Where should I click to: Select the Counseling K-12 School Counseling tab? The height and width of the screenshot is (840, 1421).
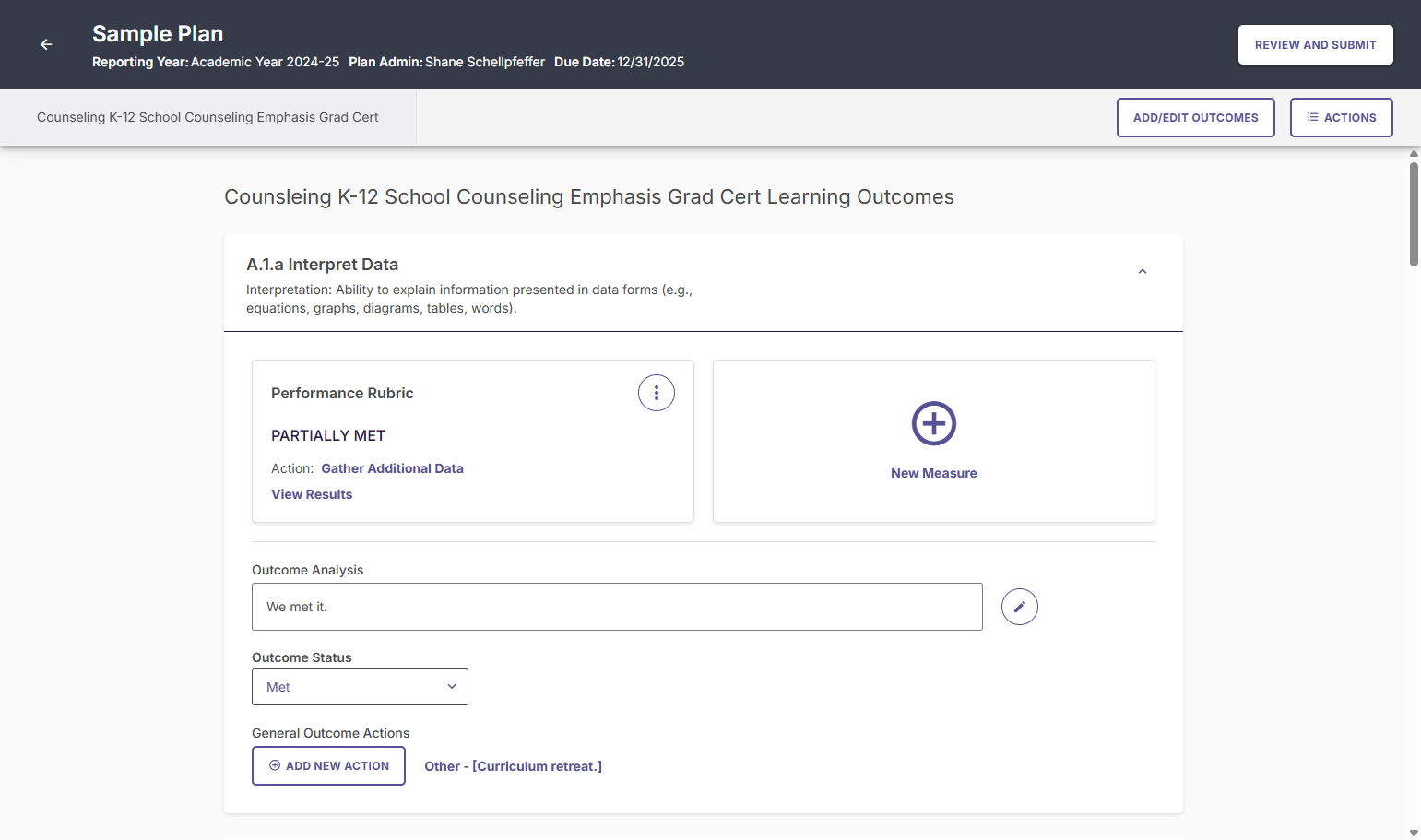click(207, 117)
